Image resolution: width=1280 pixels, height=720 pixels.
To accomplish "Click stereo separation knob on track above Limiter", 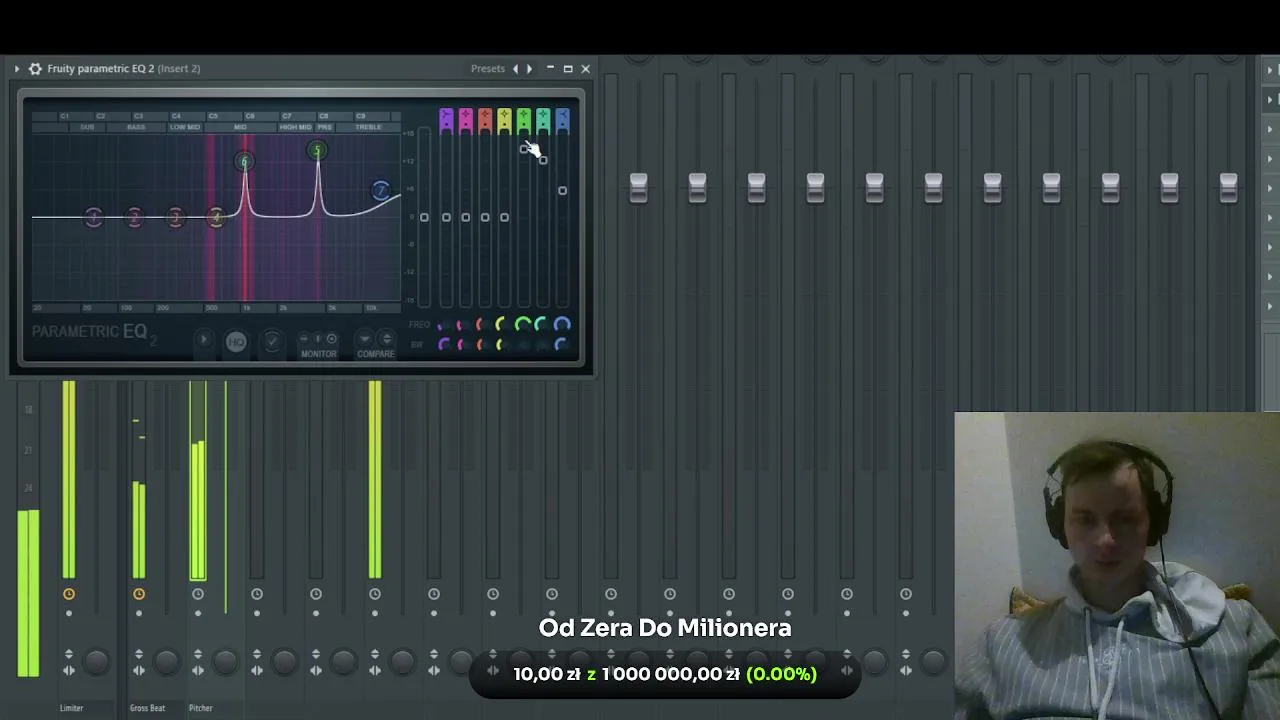I will [x=96, y=661].
